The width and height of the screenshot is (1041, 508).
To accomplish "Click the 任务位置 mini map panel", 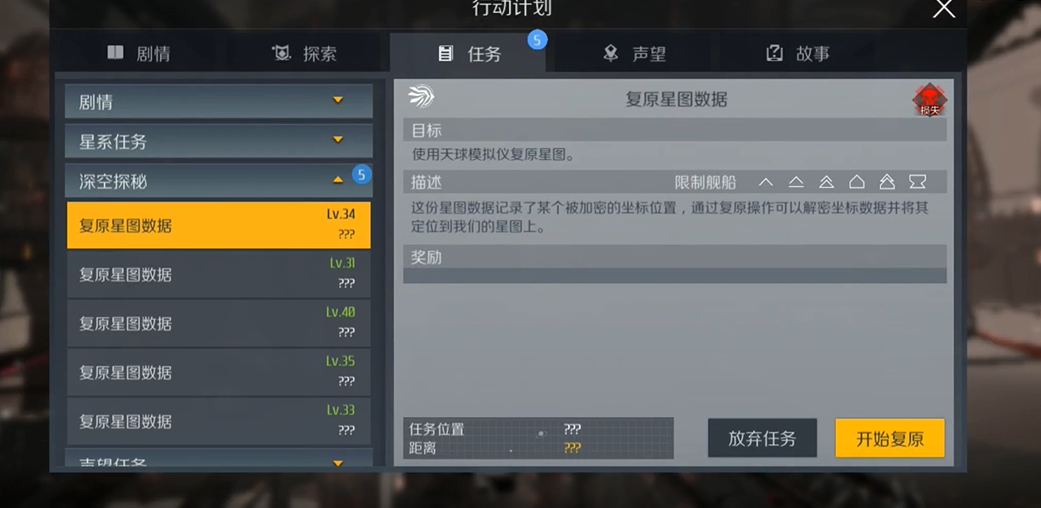I will [x=538, y=438].
